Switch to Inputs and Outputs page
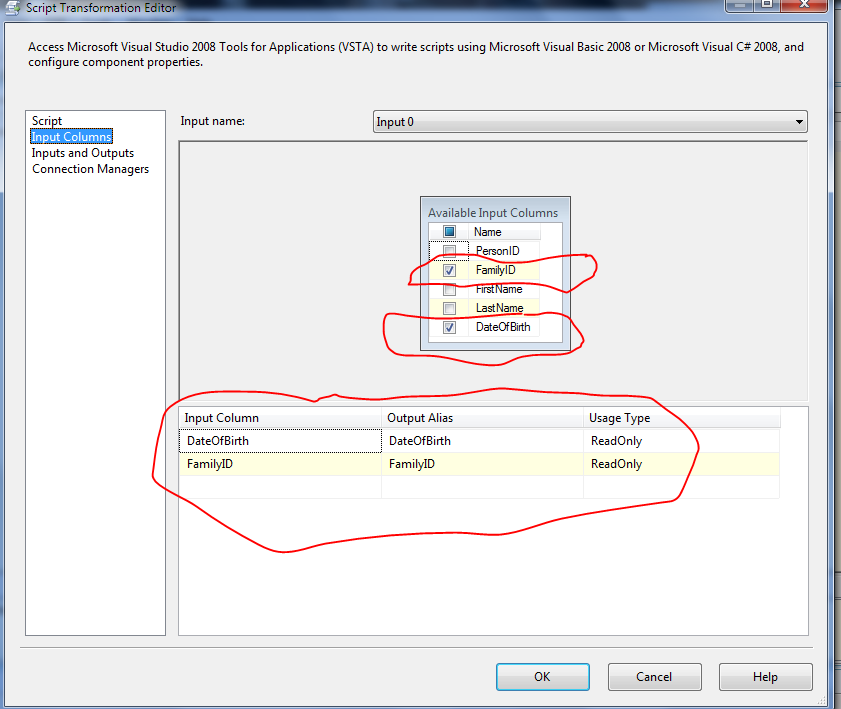Image resolution: width=841 pixels, height=709 pixels. [x=83, y=152]
